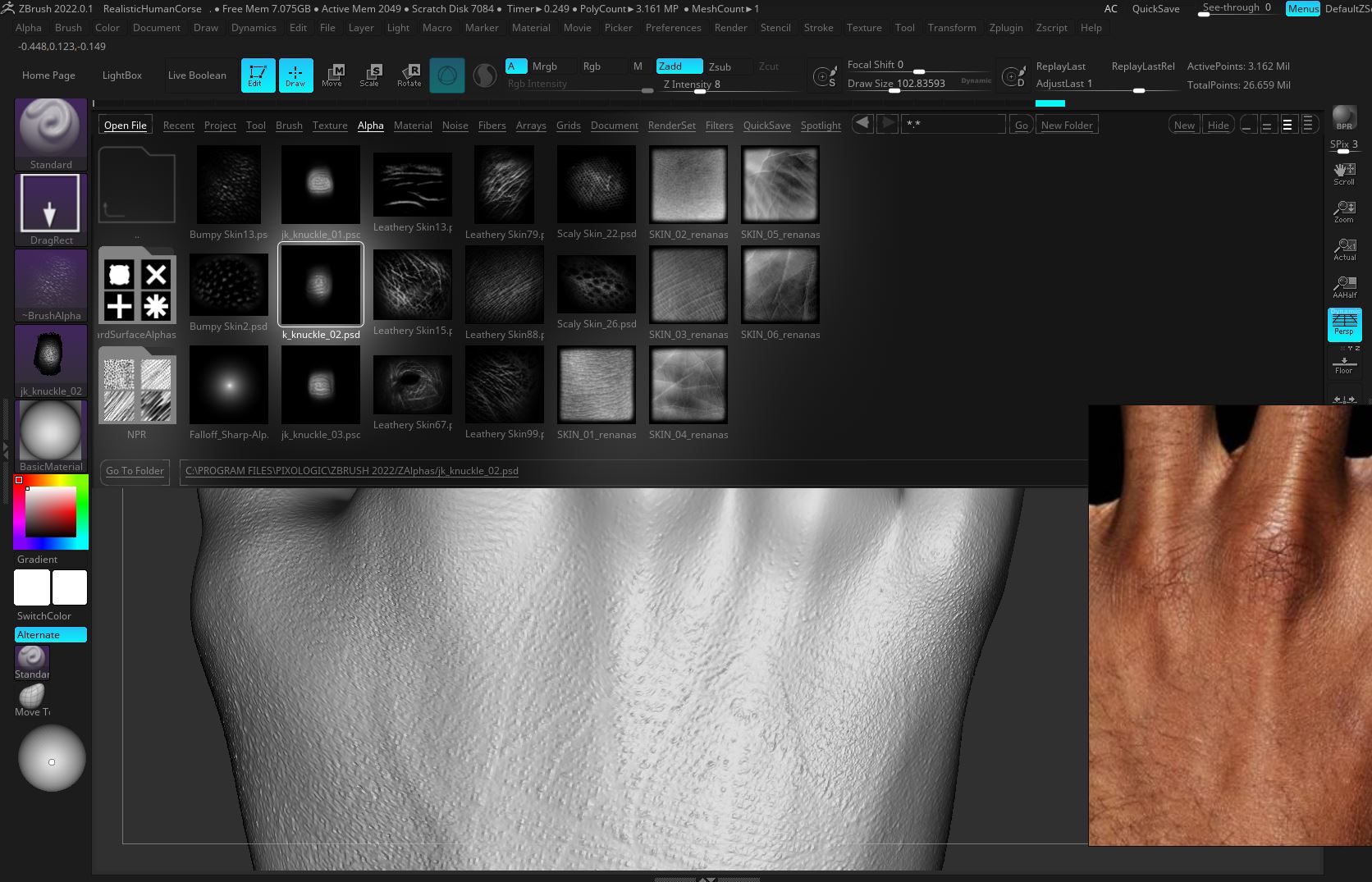Click the New Folder button
Viewport: 1372px width, 882px height.
point(1066,124)
